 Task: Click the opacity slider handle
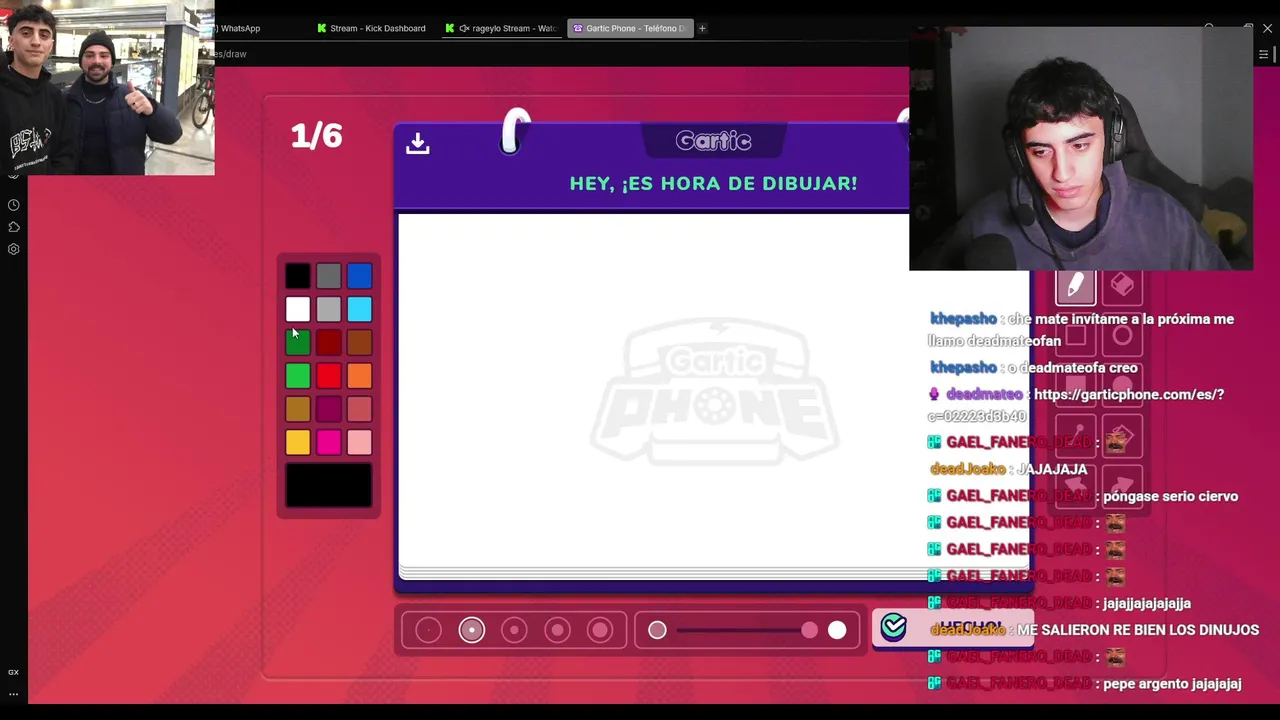(x=809, y=630)
